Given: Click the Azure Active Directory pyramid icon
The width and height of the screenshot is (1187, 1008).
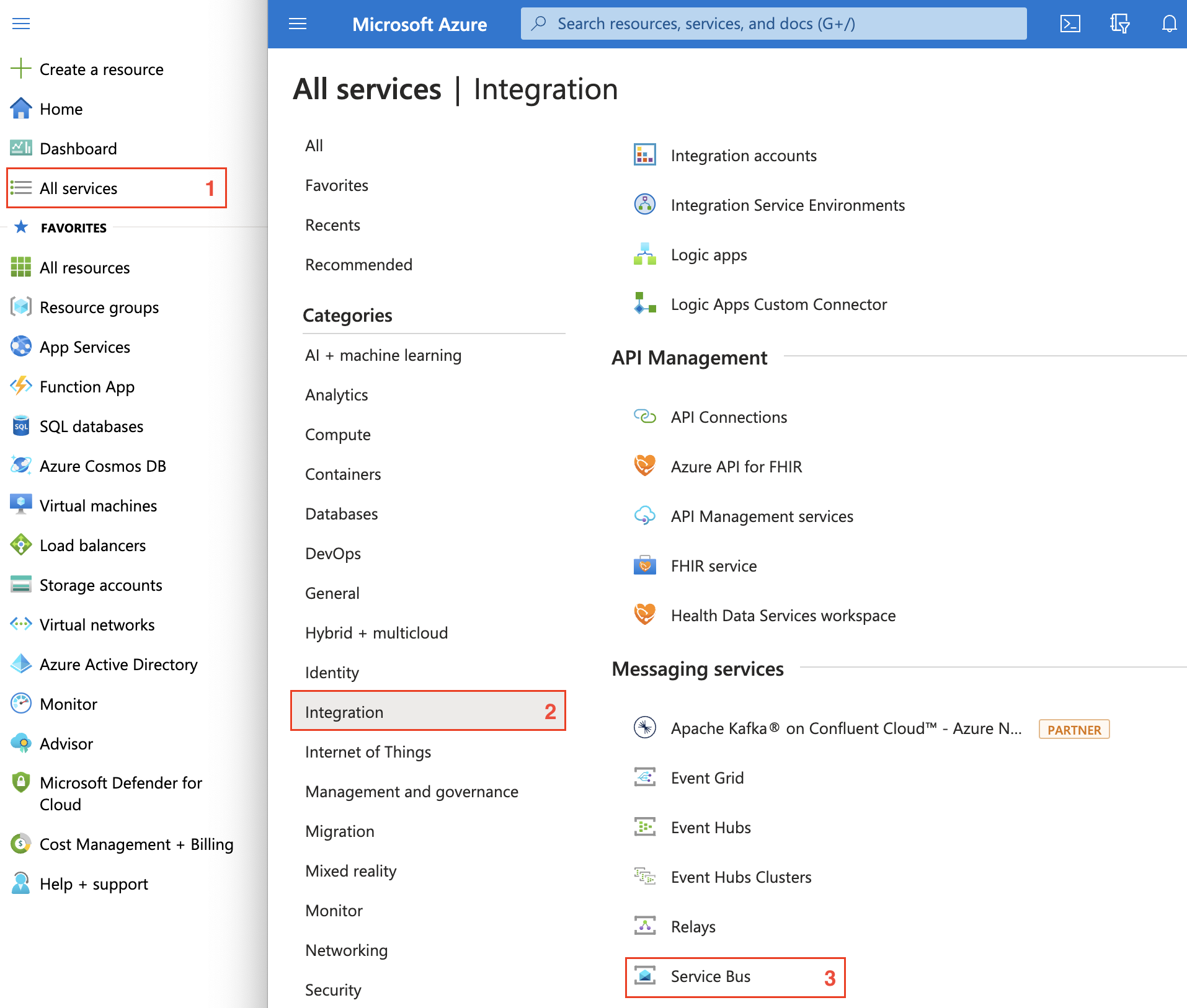Looking at the screenshot, I should coord(21,664).
